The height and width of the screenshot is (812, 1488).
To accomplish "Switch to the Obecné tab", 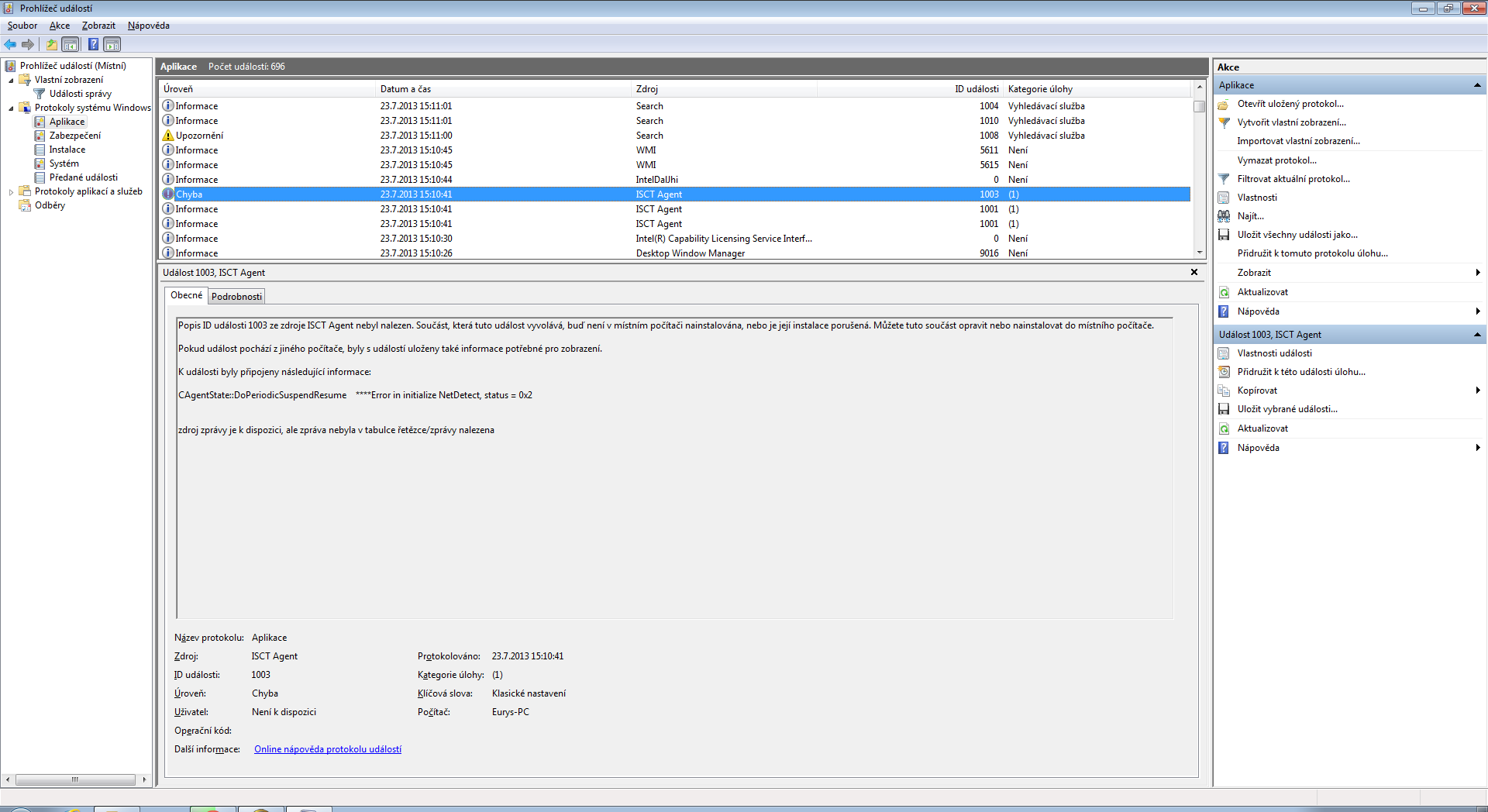I will click(186, 295).
